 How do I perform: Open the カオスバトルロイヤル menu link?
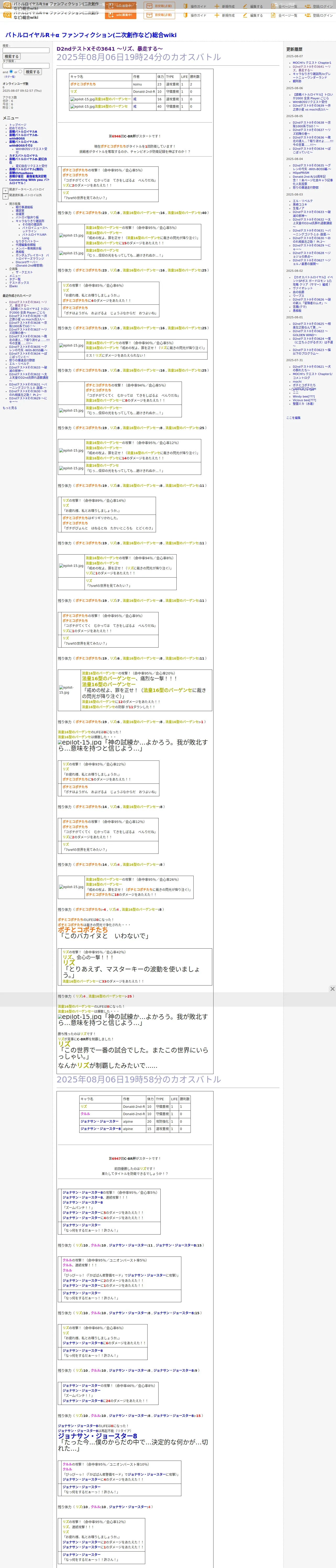point(23,156)
